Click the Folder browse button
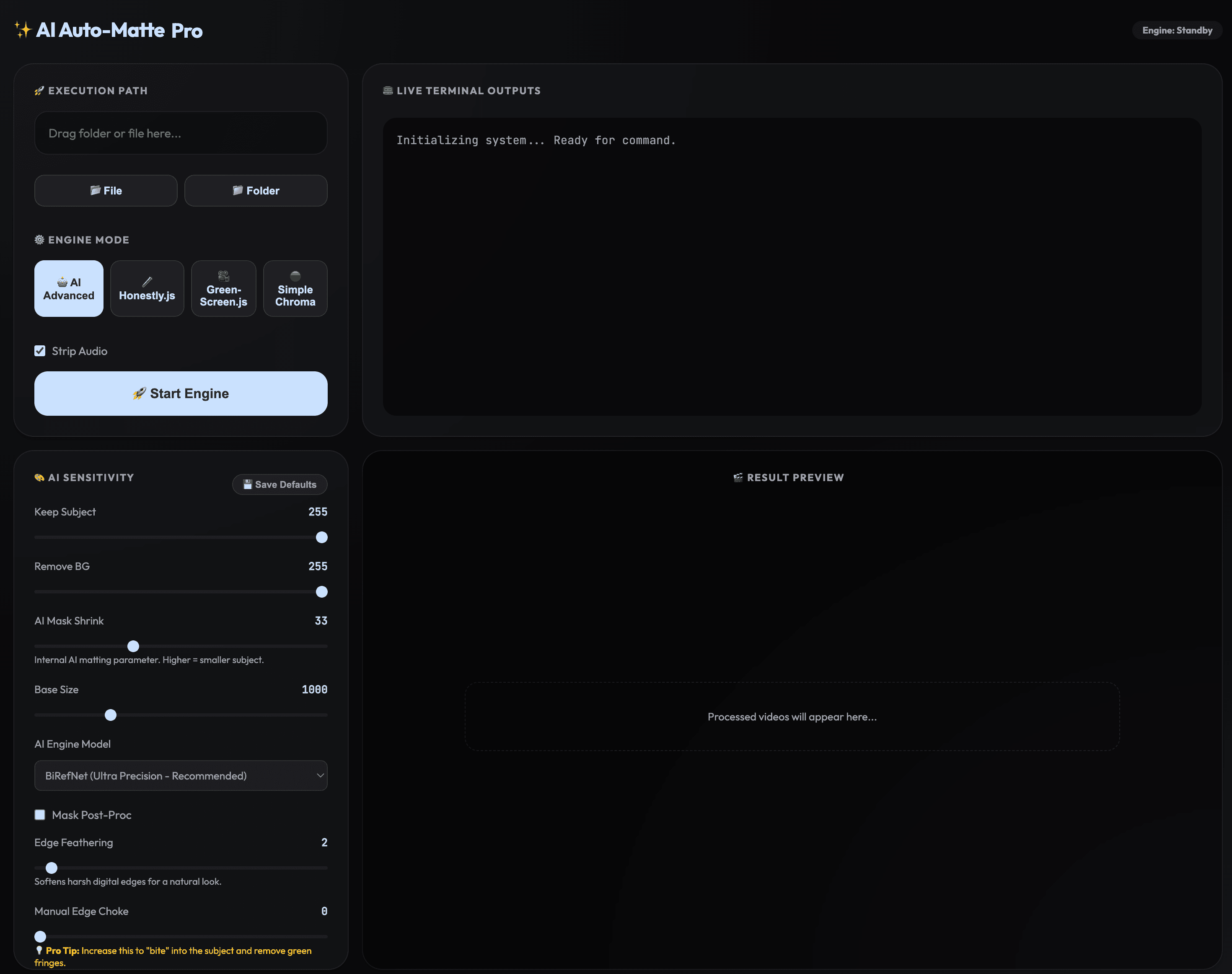The image size is (1232, 974). click(255, 190)
